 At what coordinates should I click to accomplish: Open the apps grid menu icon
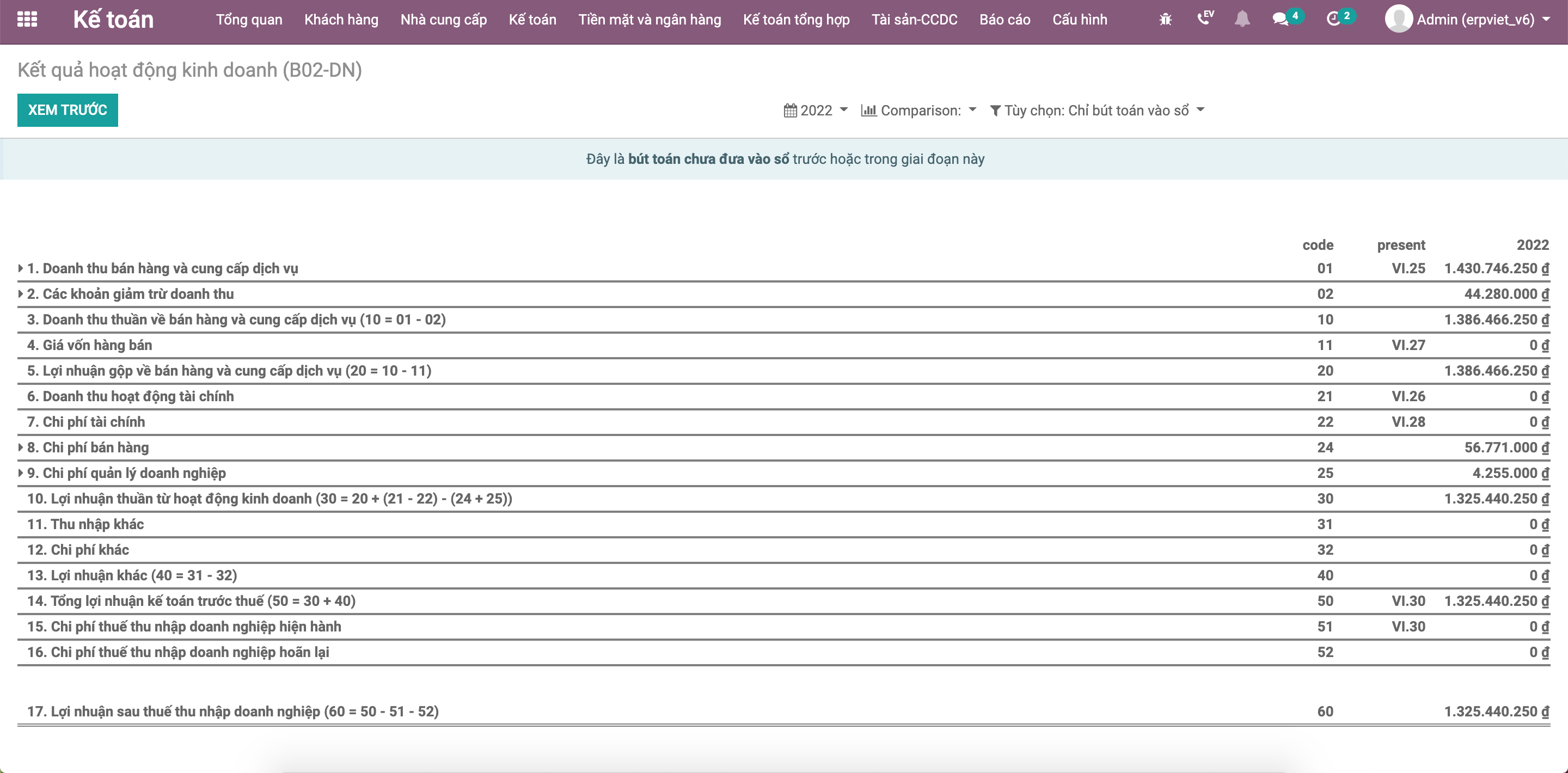click(27, 20)
